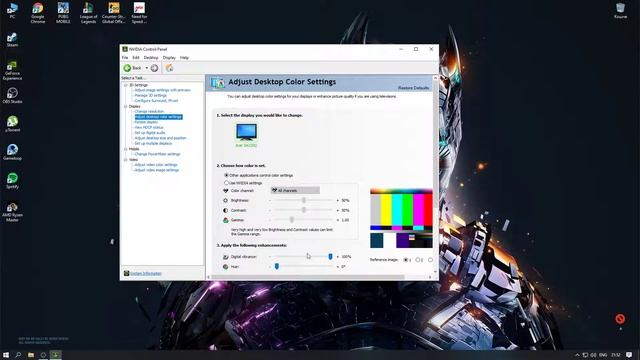Select Other applications control color settings
This screenshot has width=640, height=360.
point(226,175)
